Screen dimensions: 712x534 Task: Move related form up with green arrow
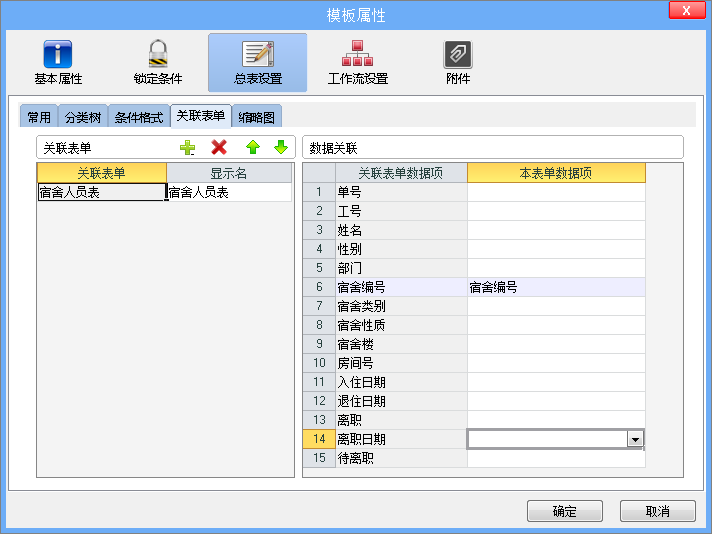click(x=253, y=148)
